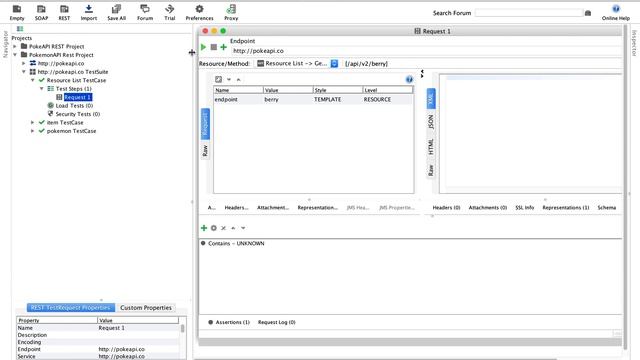This screenshot has height=360, width=640.
Task: Open Schema tab
Action: (607, 208)
